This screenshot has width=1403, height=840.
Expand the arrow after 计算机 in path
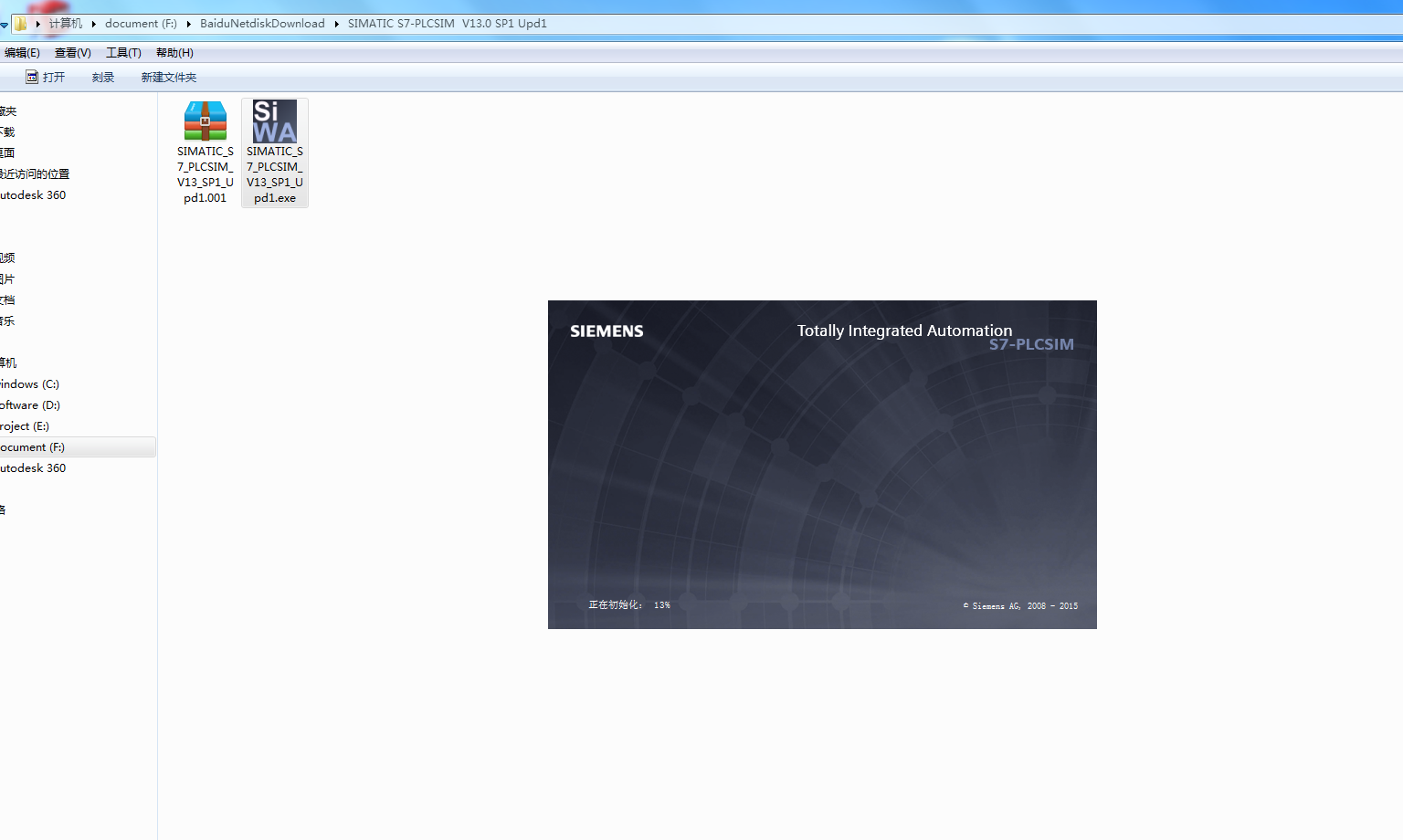tap(93, 24)
